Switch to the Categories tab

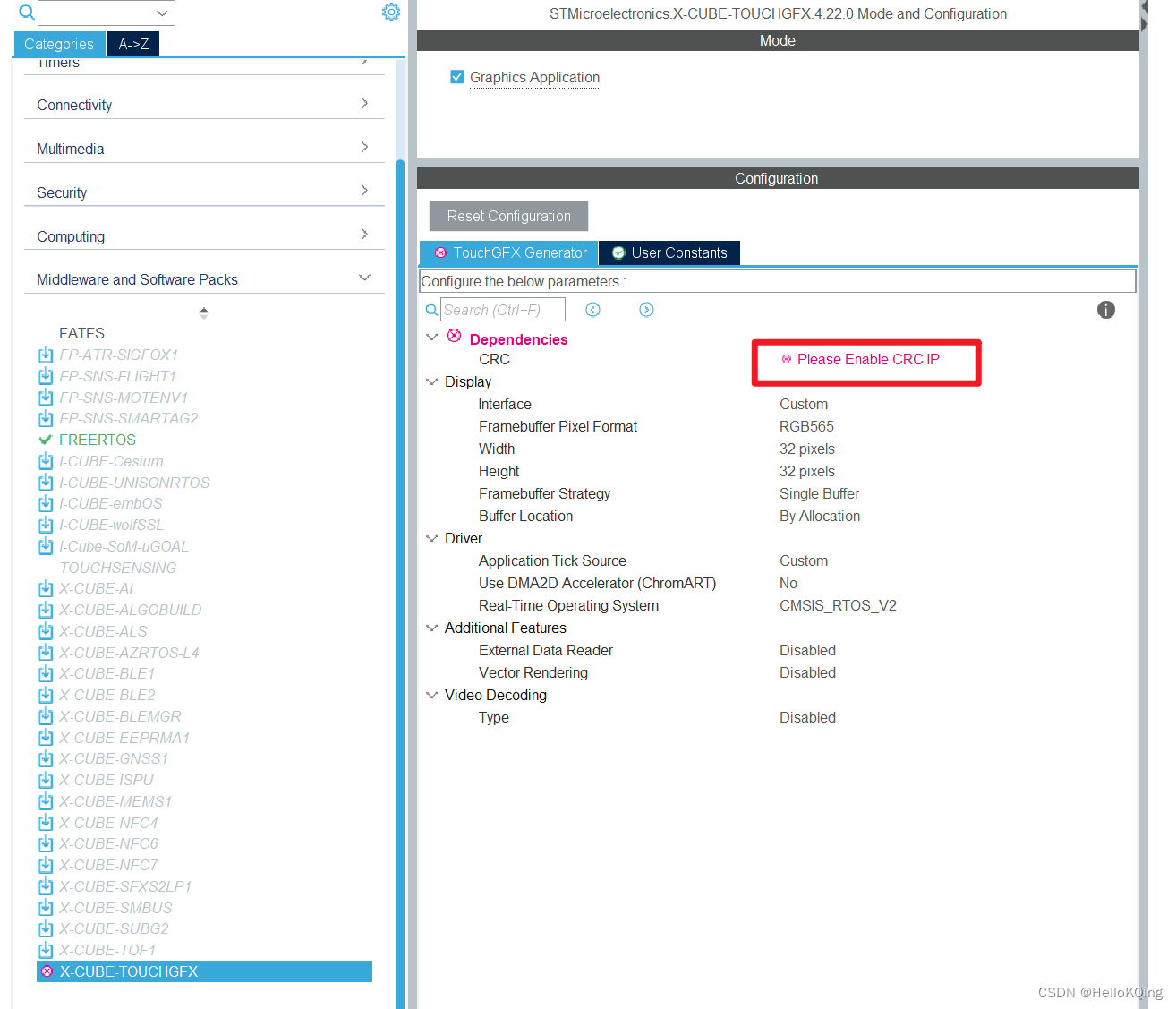coord(59,44)
